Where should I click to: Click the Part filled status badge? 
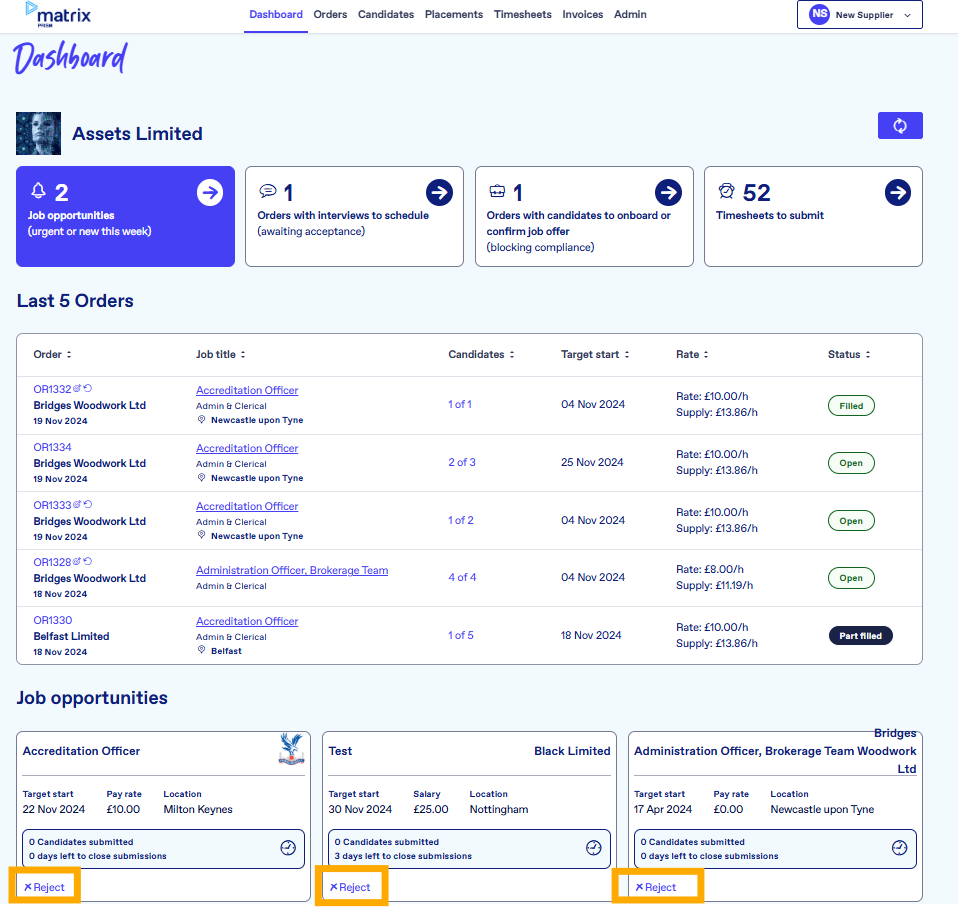pyautogui.click(x=860, y=636)
